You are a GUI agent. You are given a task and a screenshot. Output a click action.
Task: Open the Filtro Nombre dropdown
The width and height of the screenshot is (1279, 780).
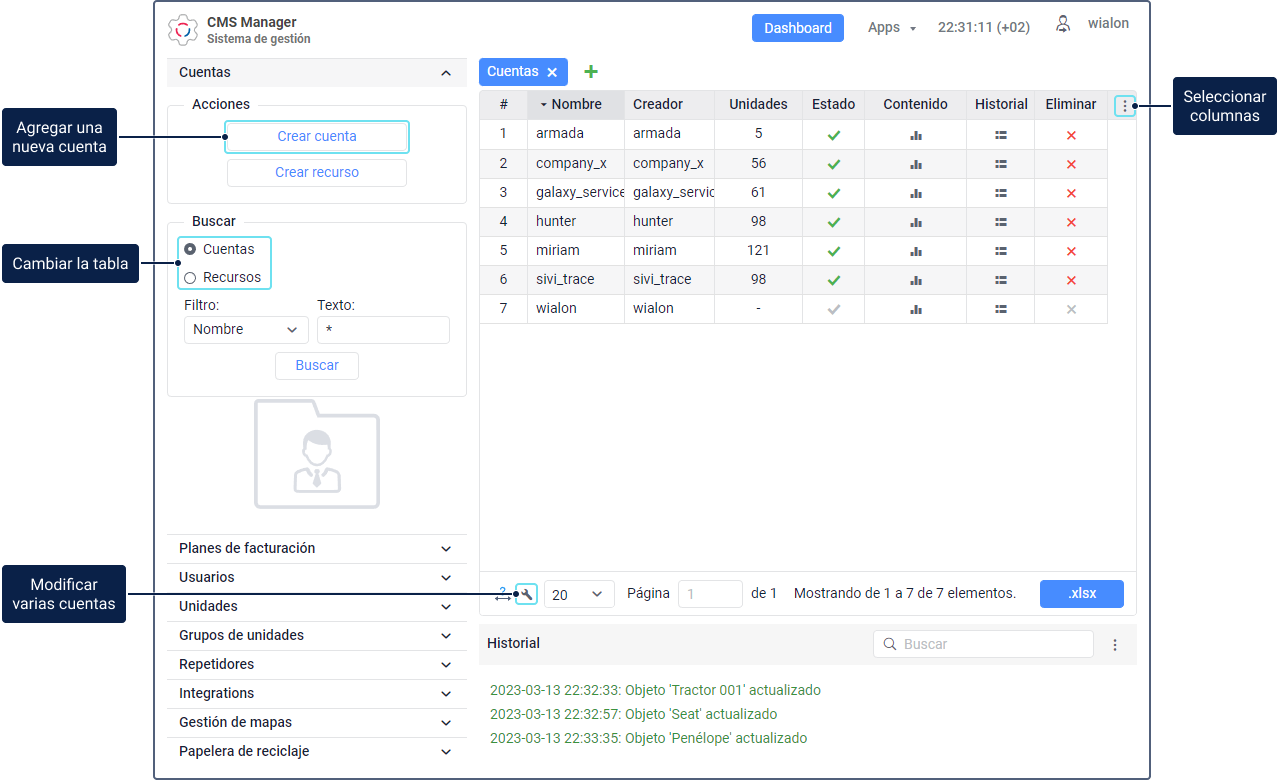click(x=246, y=330)
